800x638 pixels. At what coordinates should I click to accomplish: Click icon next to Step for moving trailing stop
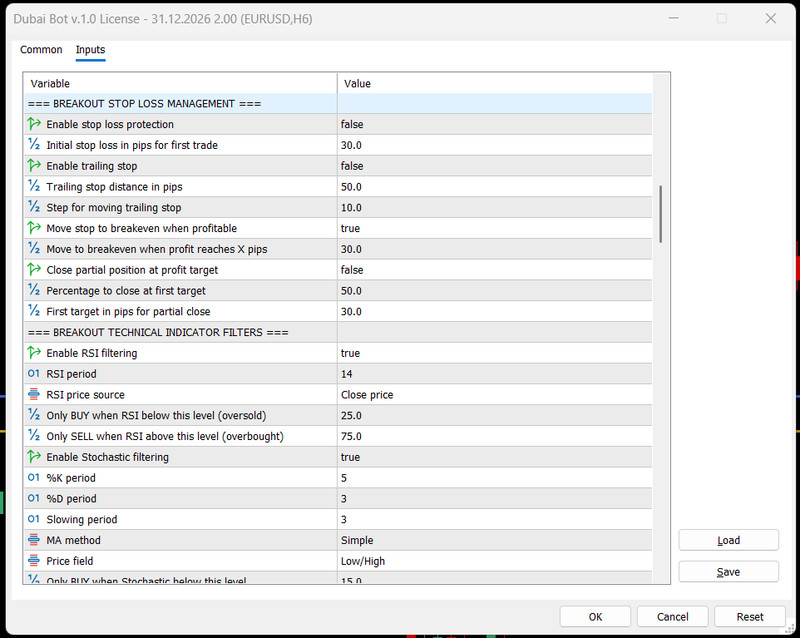34,207
